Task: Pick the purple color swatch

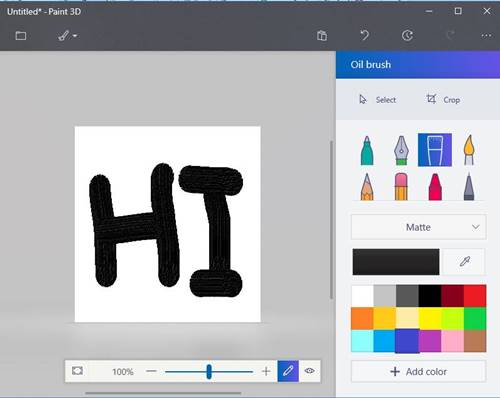Action: (x=430, y=341)
